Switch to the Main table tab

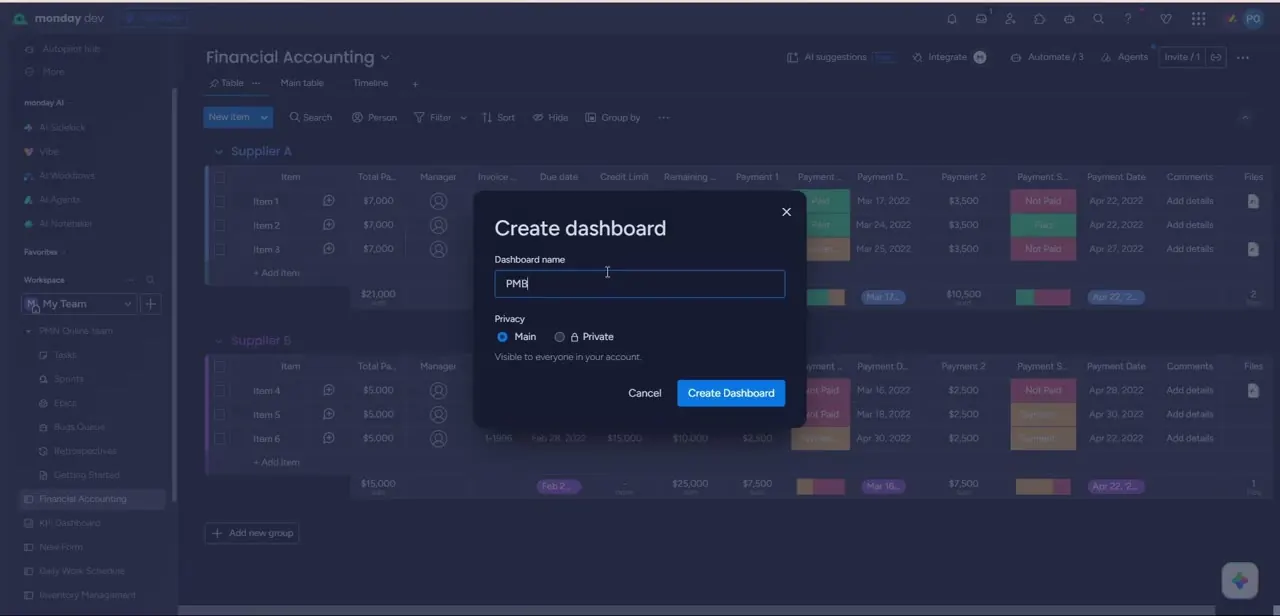302,83
